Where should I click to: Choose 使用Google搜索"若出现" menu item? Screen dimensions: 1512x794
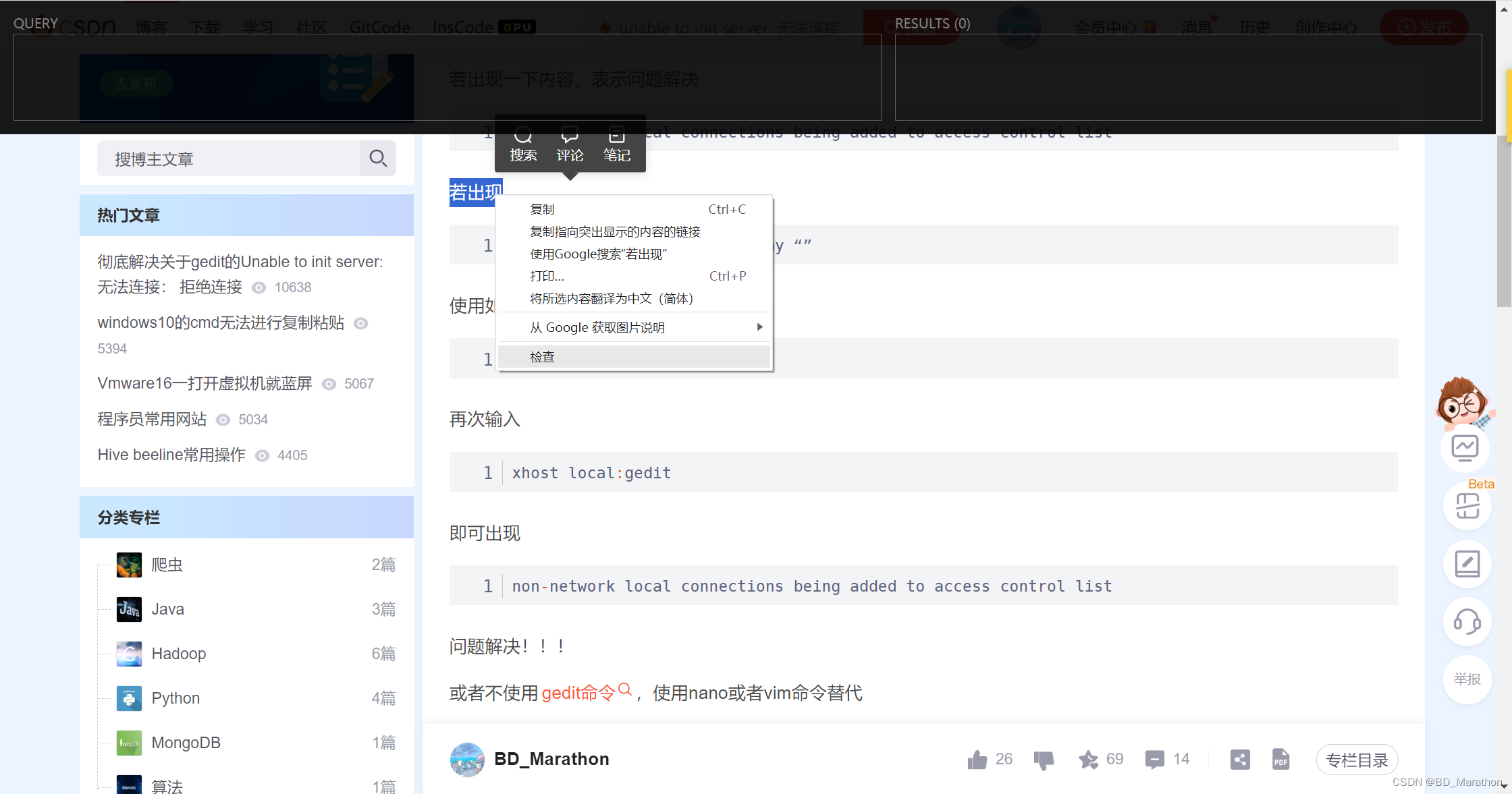pos(634,254)
